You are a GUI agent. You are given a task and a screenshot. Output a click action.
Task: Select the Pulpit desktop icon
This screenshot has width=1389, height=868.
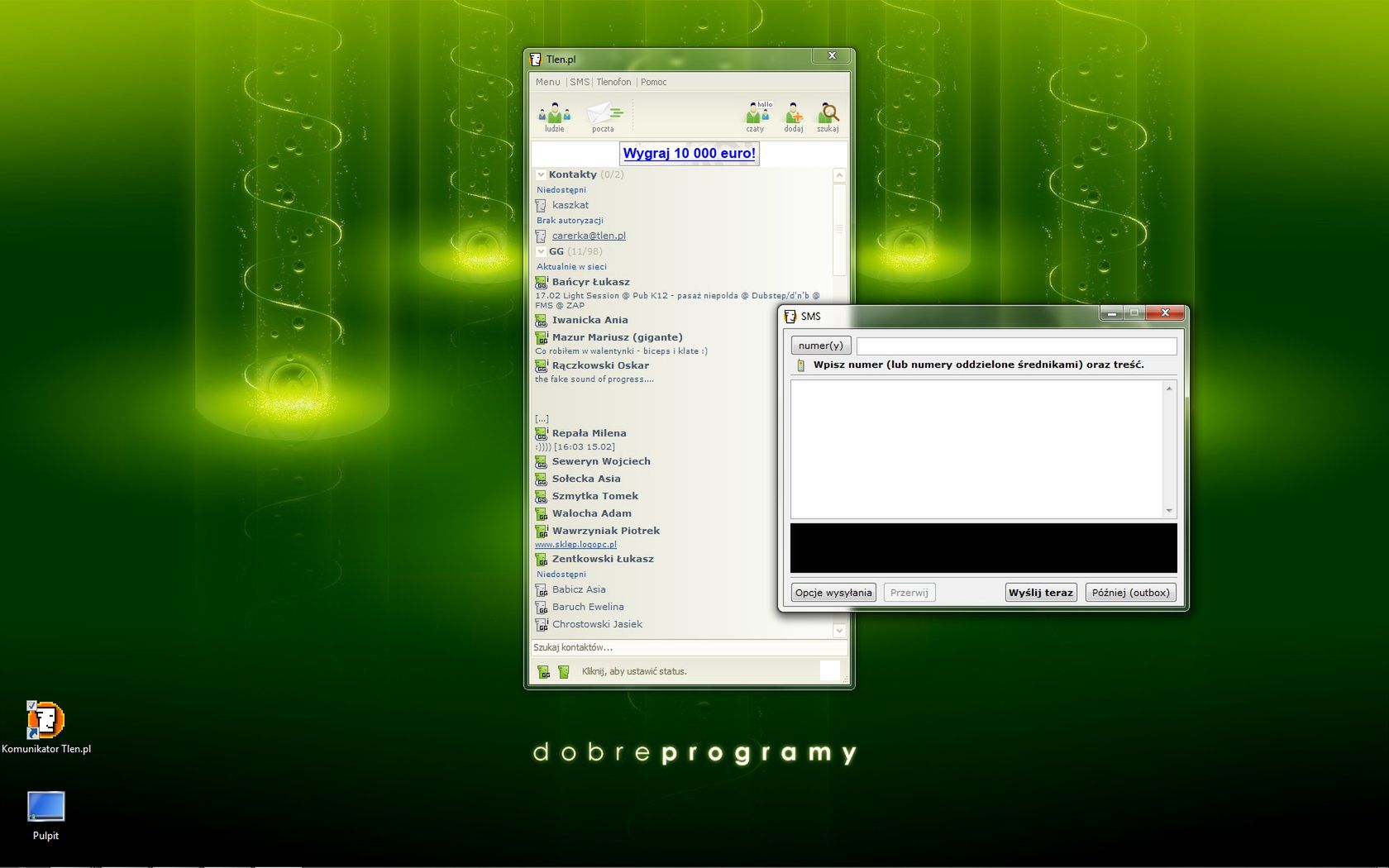(x=45, y=816)
